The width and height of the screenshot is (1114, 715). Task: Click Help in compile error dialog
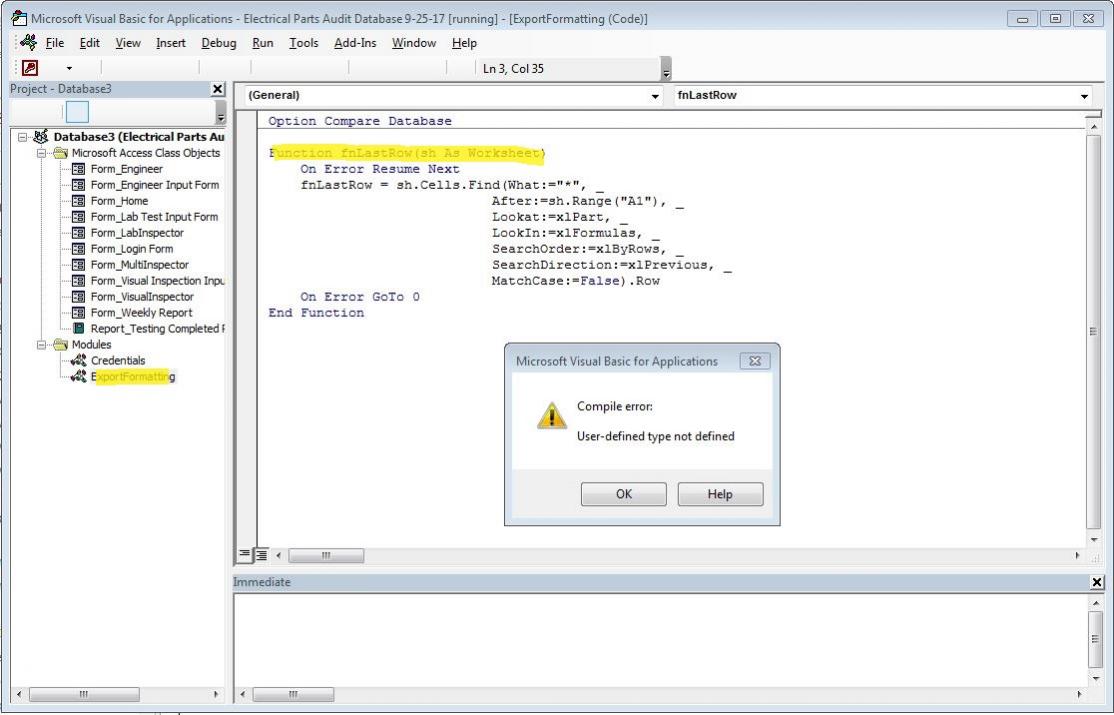720,494
